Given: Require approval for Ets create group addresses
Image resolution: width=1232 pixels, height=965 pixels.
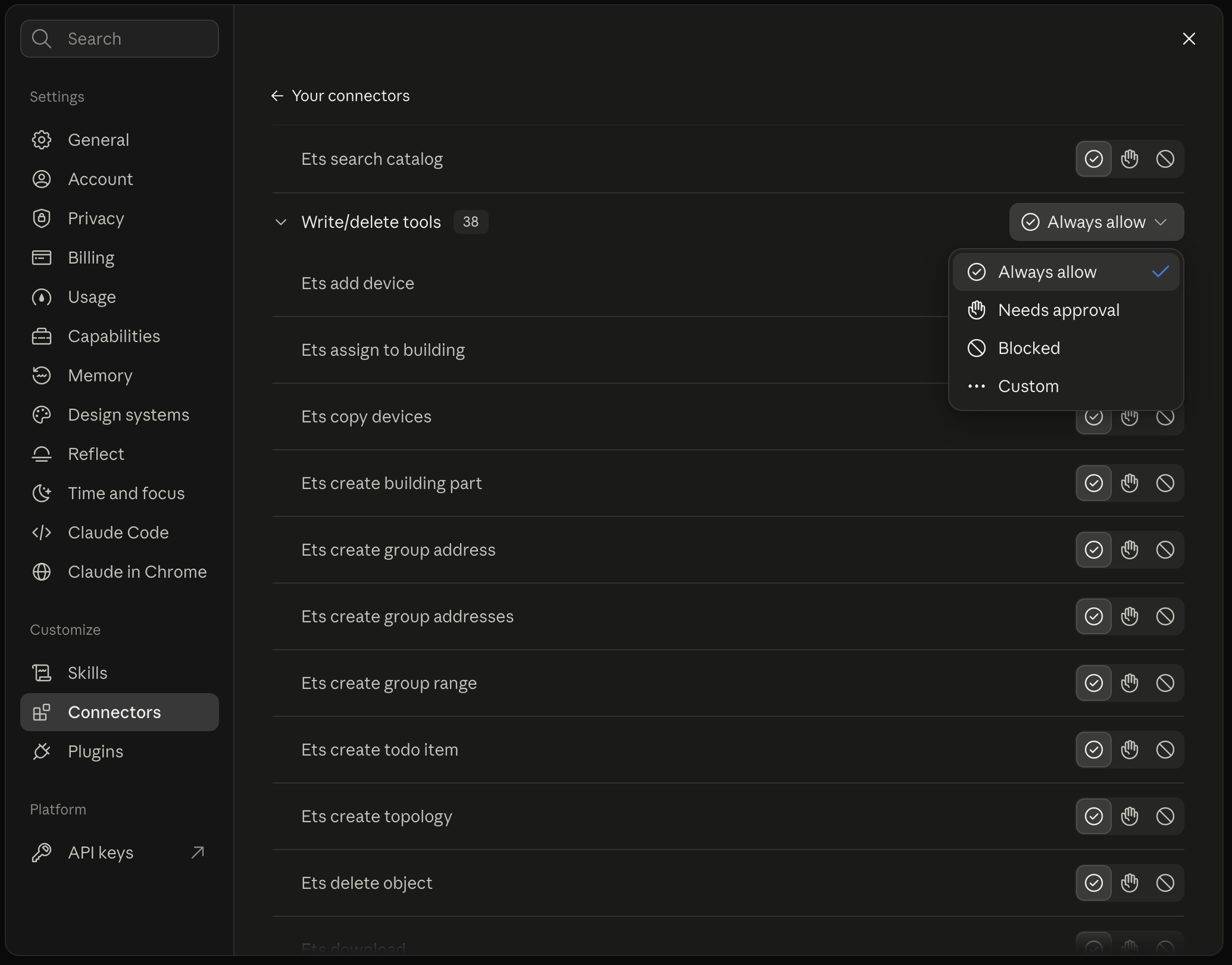Looking at the screenshot, I should pos(1129,616).
